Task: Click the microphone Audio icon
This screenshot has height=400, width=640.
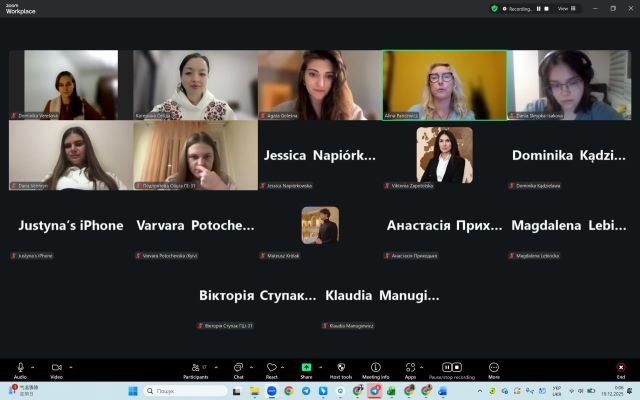Action: 20,367
